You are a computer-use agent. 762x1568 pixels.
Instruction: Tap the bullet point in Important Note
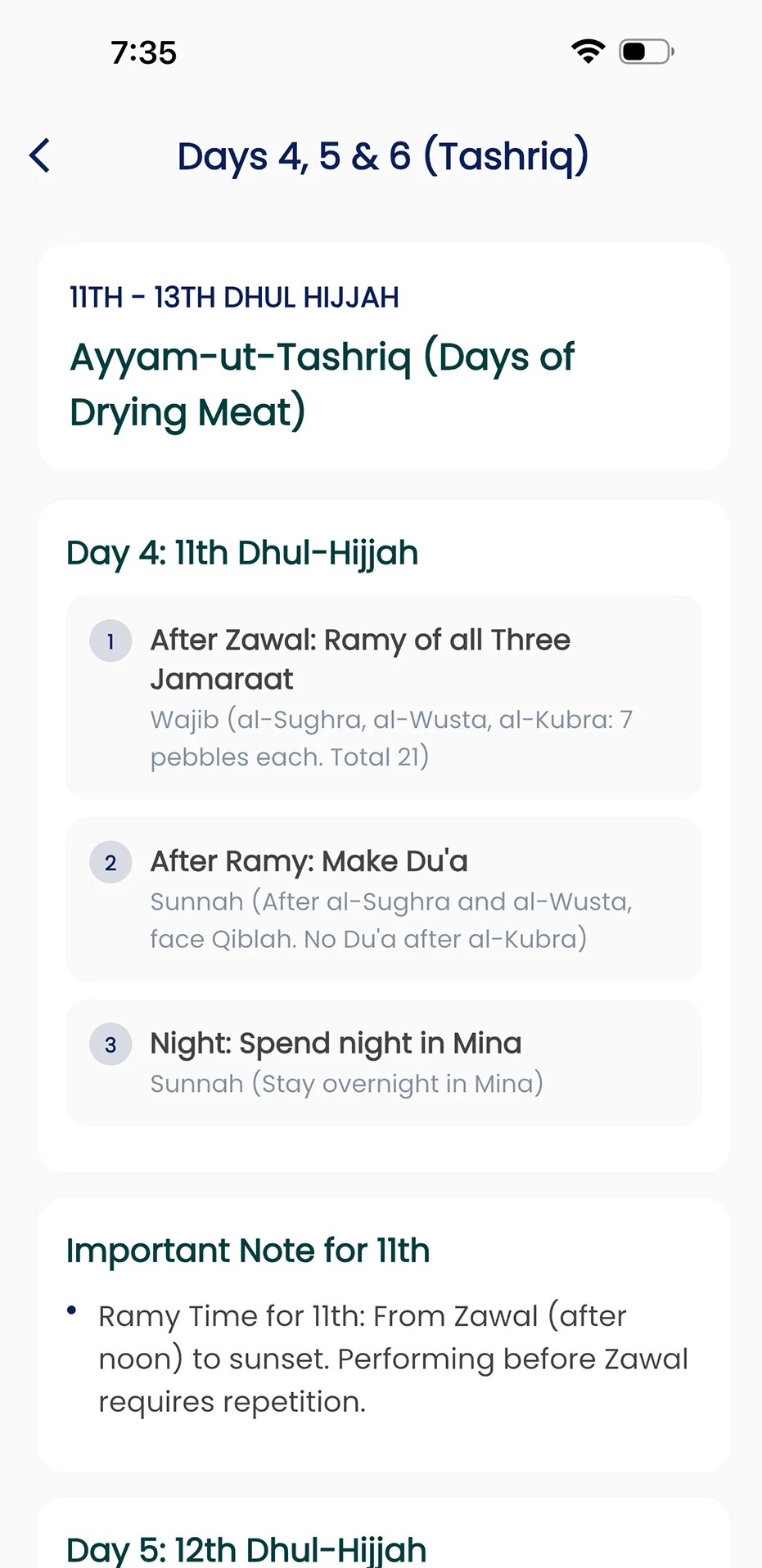pyautogui.click(x=72, y=1310)
